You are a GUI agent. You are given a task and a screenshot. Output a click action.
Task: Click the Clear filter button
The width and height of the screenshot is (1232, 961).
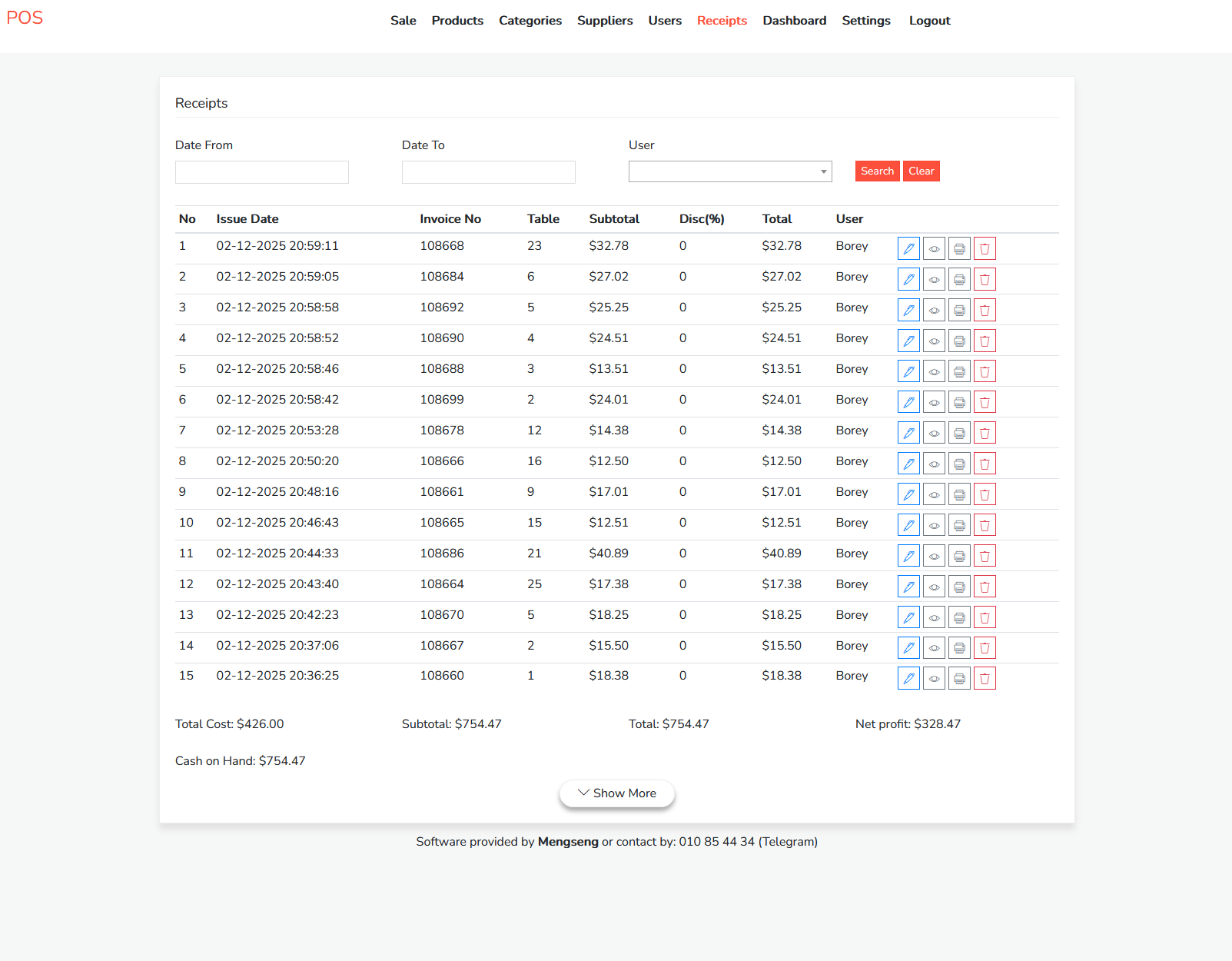[x=921, y=171]
